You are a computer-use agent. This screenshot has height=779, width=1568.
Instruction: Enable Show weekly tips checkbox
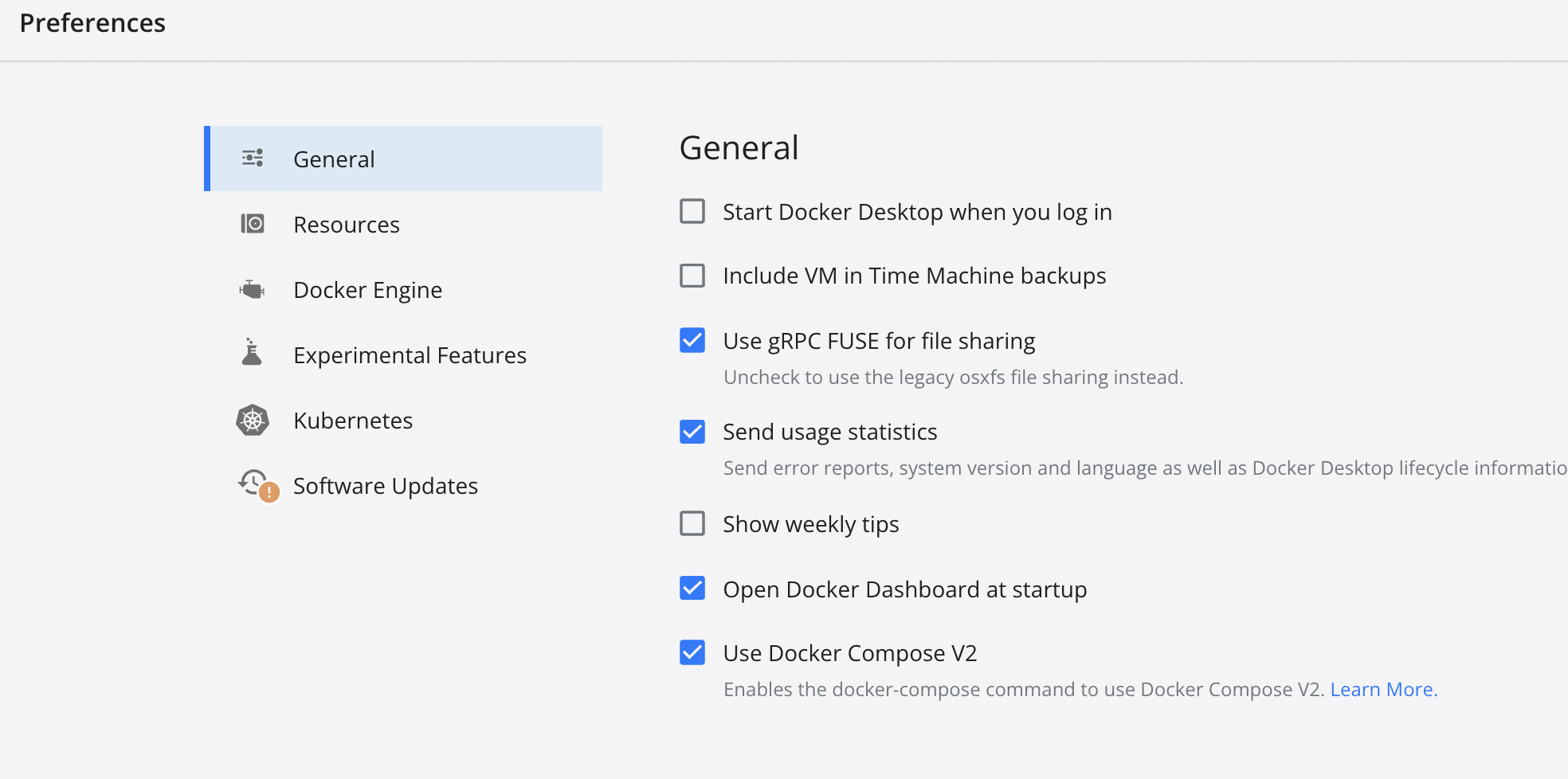point(692,523)
